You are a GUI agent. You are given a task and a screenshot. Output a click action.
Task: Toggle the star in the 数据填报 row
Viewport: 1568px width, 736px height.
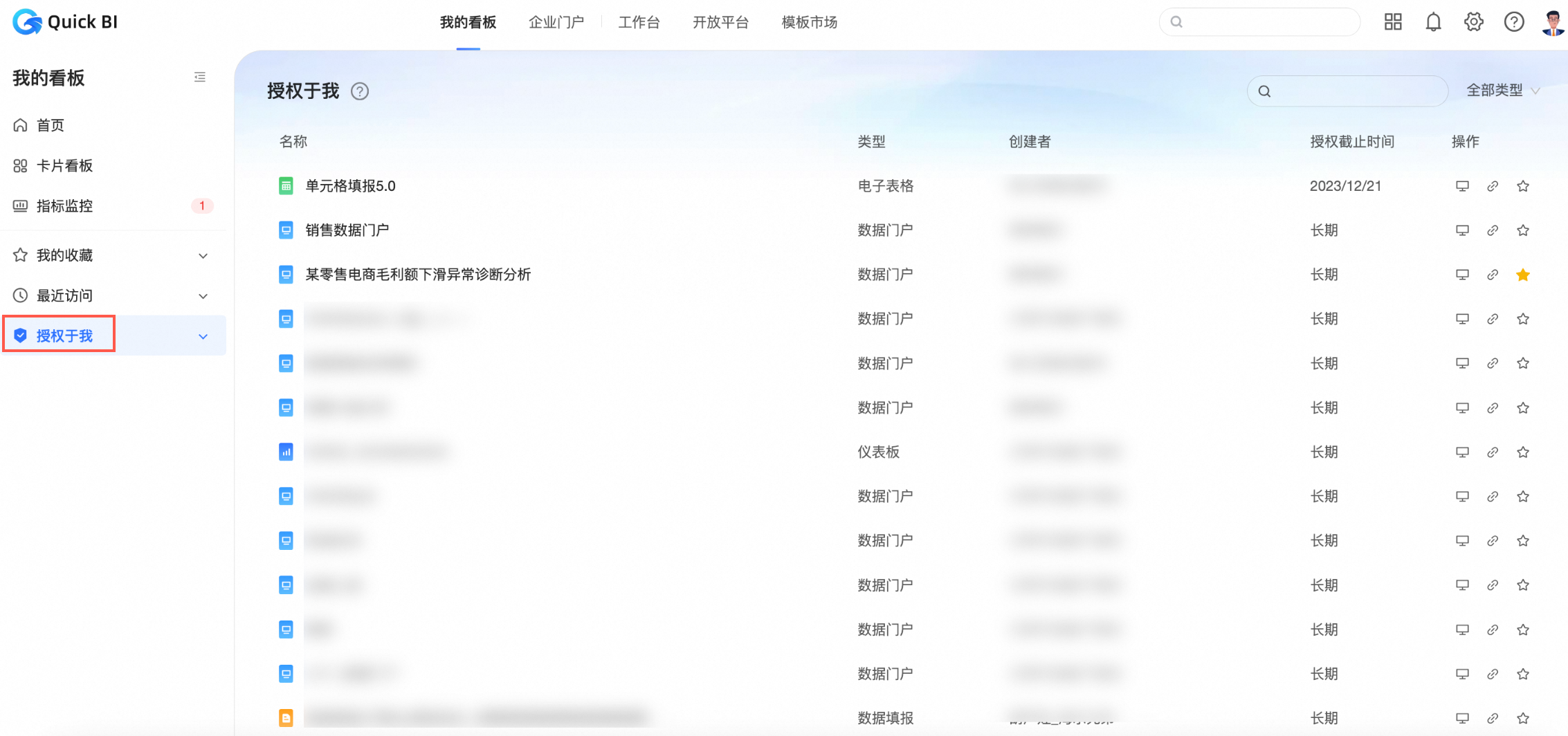pos(1523,718)
